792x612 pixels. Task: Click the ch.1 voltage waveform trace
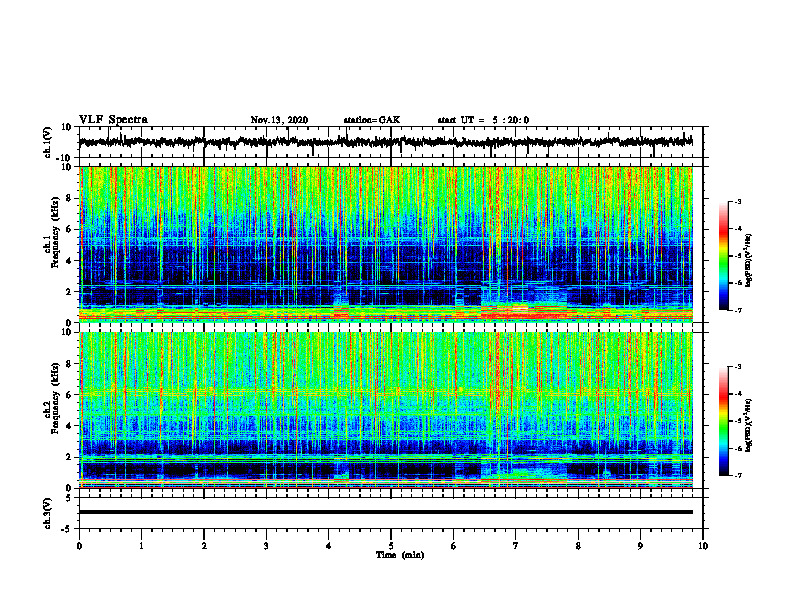[385, 142]
